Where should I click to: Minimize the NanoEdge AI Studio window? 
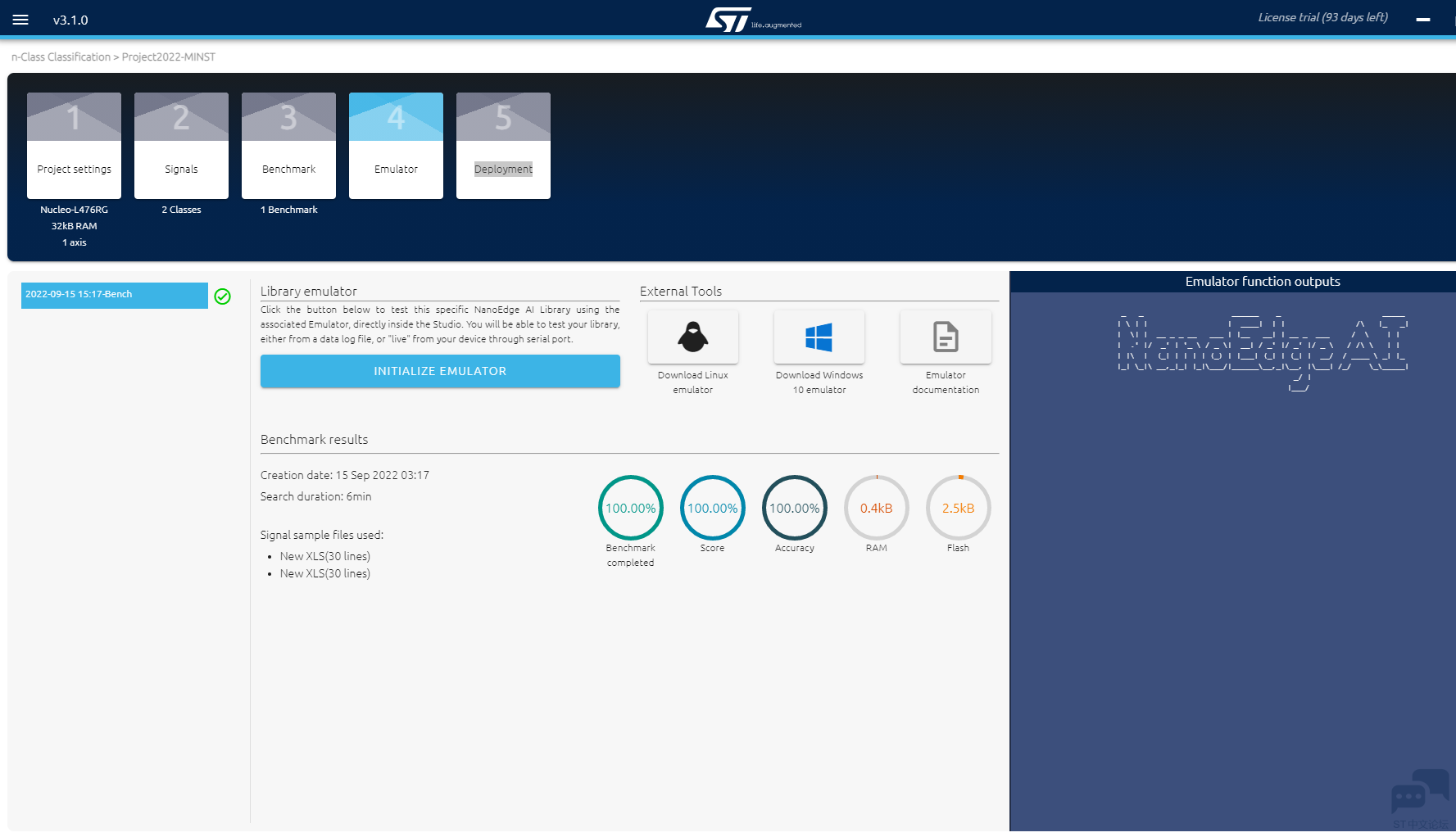tap(1423, 19)
